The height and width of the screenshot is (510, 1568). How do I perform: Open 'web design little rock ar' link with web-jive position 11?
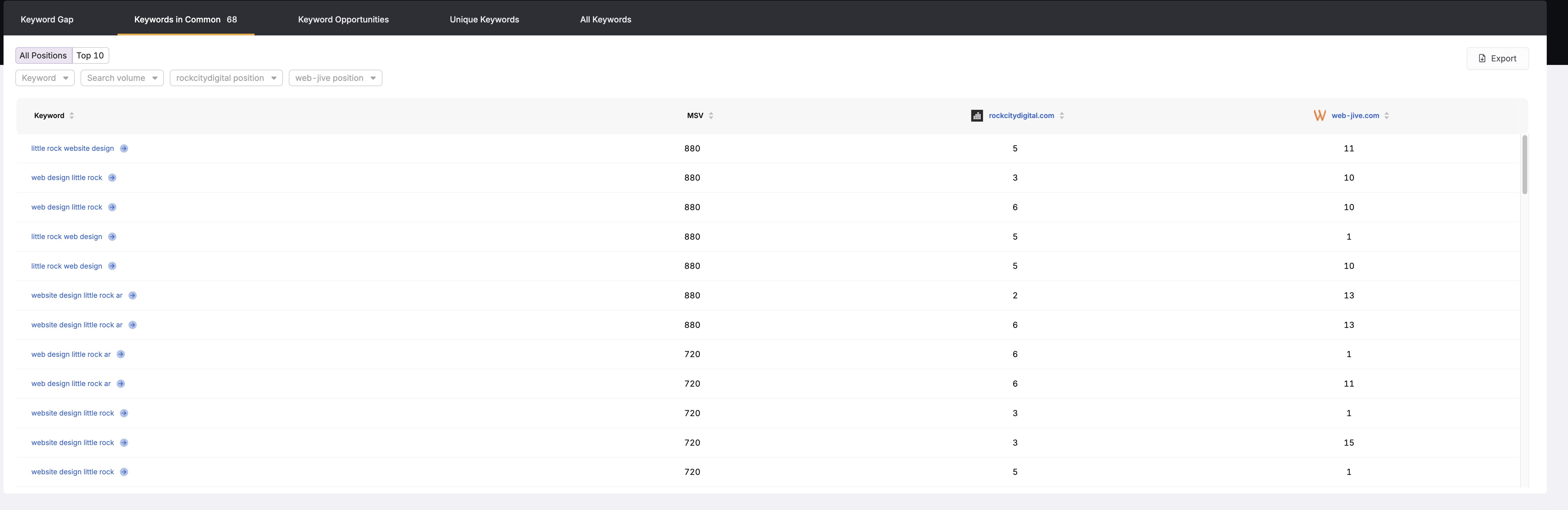point(71,383)
